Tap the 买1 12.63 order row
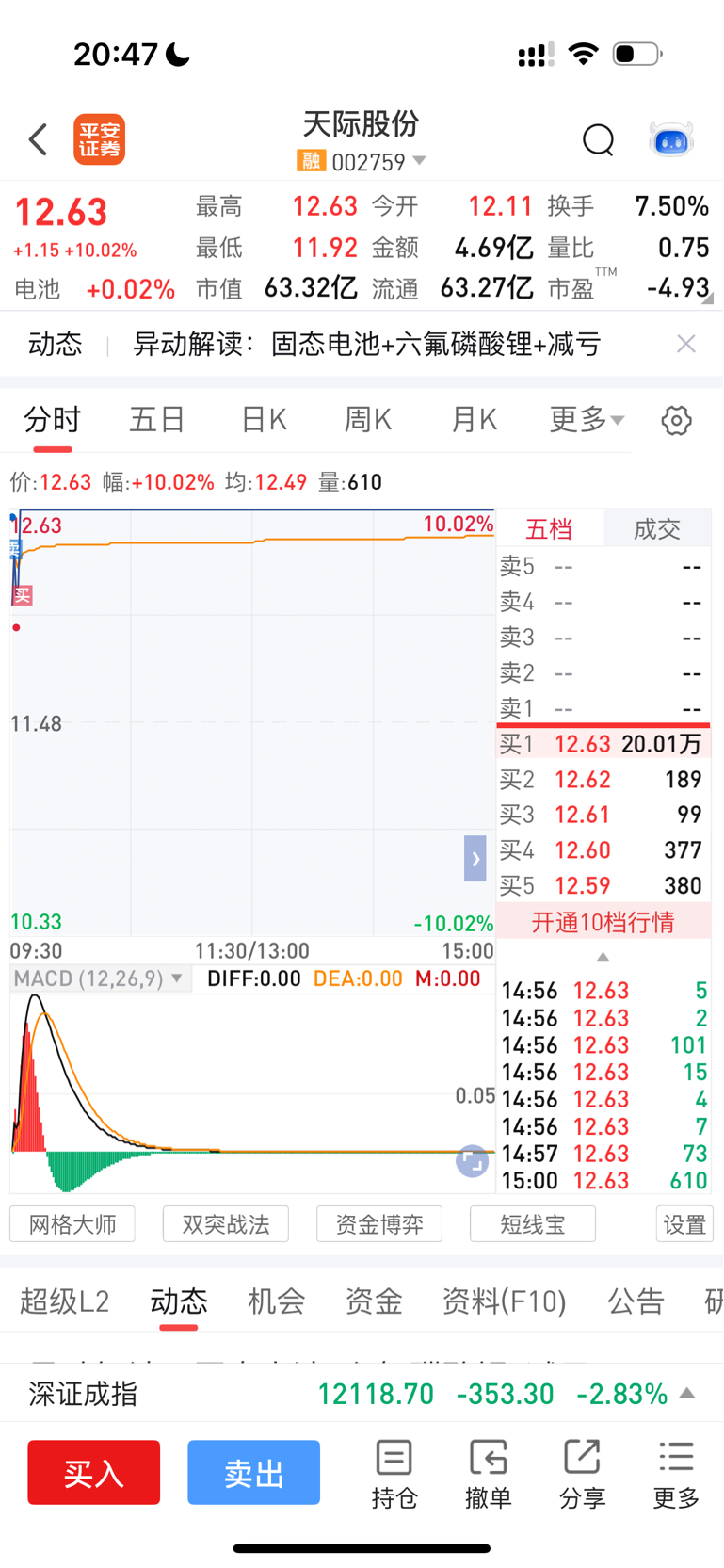724x1568 pixels. [603, 744]
